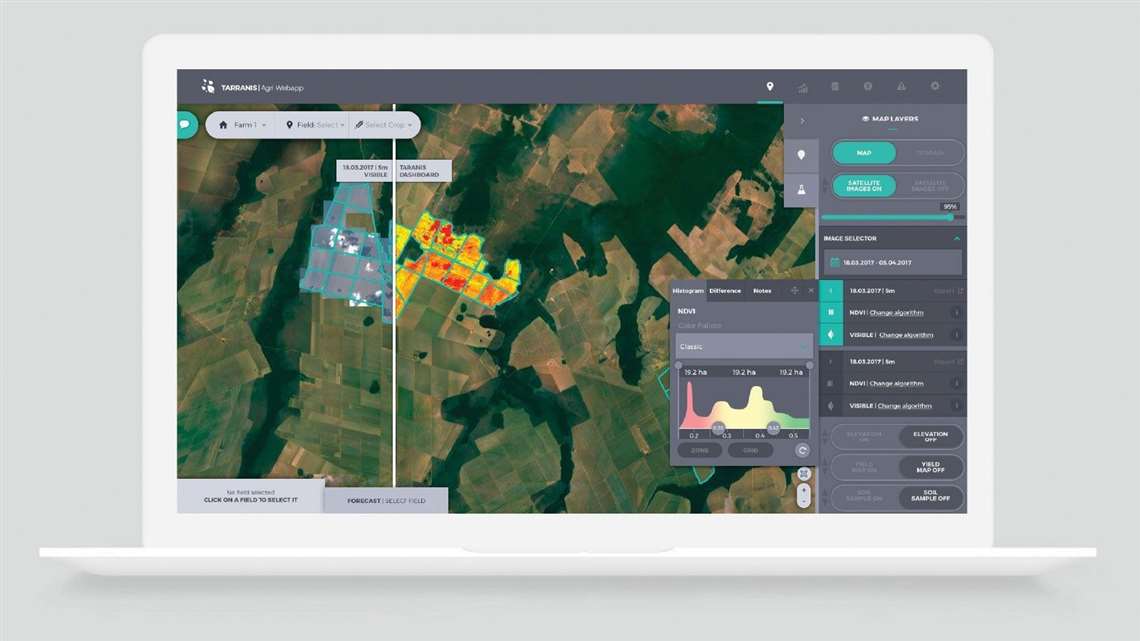
Task: Open the Select Crop dropdown
Action: 383,125
